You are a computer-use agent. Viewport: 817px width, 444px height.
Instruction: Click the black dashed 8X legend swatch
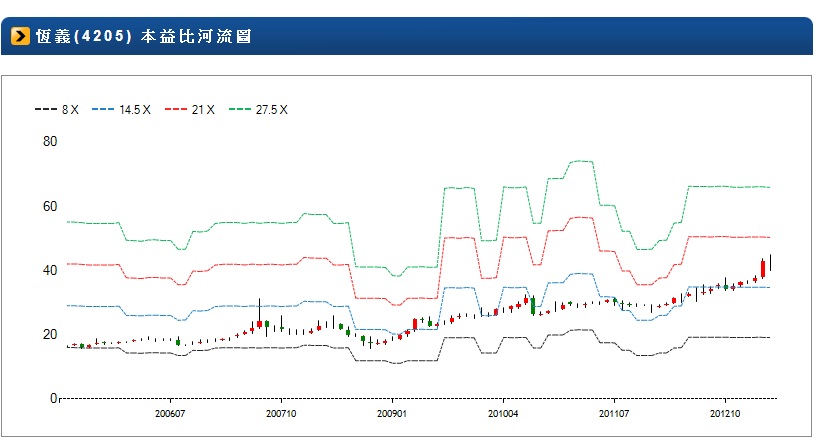(x=46, y=109)
